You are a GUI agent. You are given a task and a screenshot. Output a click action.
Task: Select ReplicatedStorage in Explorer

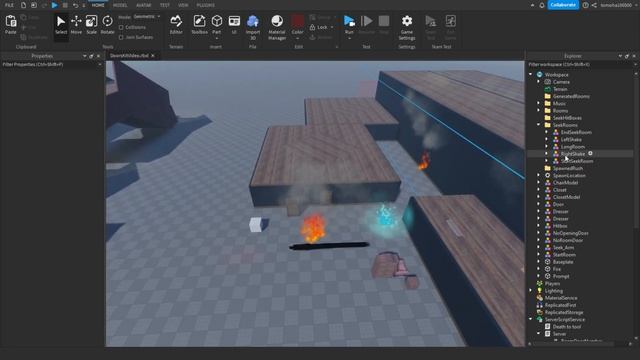pos(564,312)
